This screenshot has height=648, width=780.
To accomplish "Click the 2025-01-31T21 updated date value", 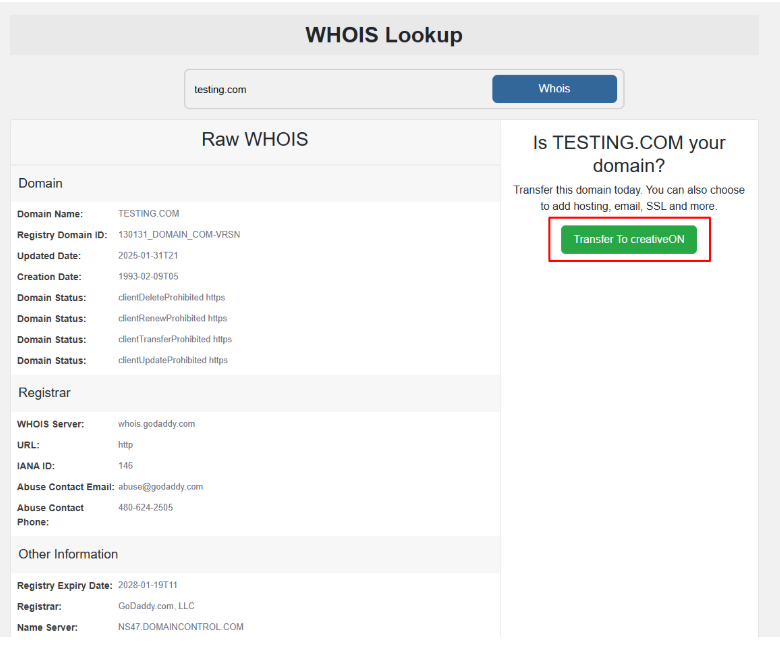I will coord(148,256).
